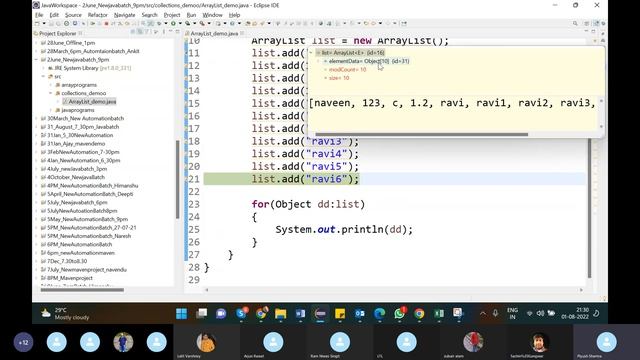Expand the arrayprograms package
The image size is (640, 360).
pyautogui.click(x=51, y=85)
